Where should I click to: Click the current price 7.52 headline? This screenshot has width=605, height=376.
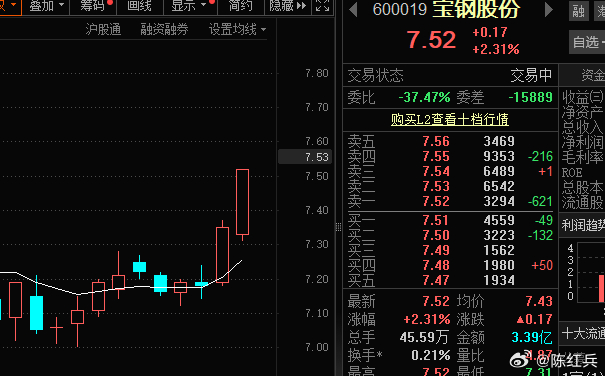(431, 40)
